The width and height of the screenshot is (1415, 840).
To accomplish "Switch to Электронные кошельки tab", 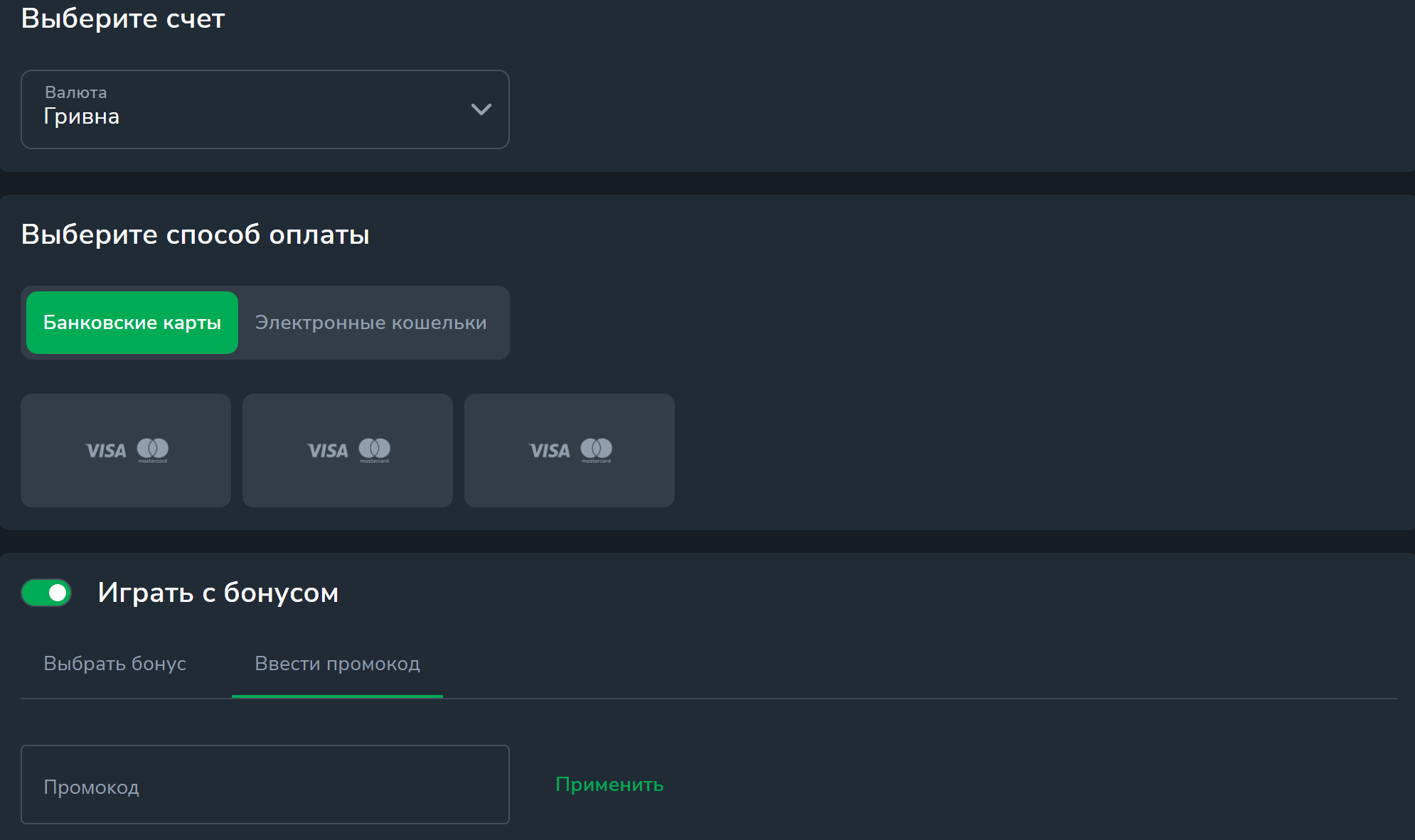I will click(x=371, y=323).
